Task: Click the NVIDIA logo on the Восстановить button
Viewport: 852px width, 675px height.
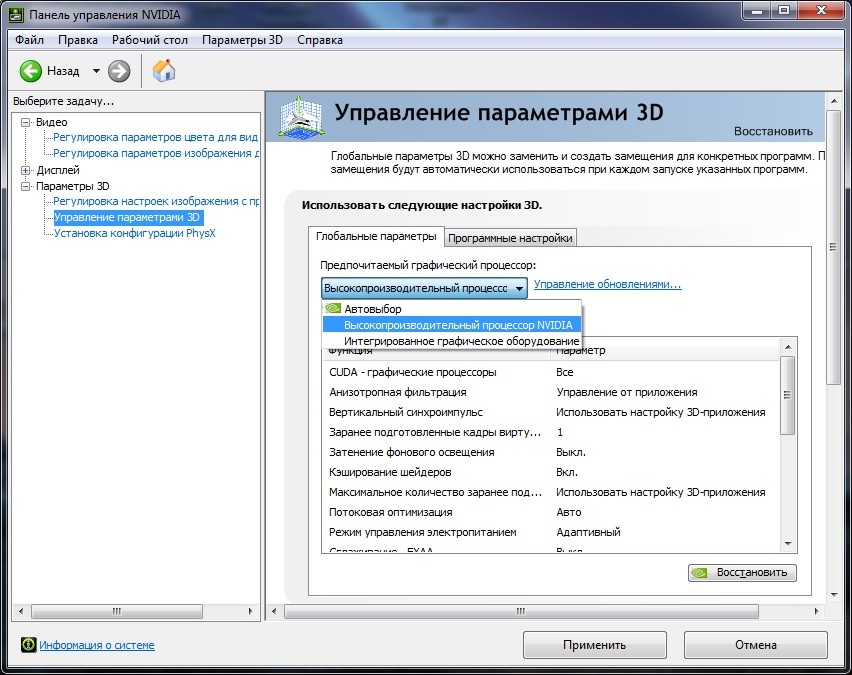Action: tap(698, 572)
